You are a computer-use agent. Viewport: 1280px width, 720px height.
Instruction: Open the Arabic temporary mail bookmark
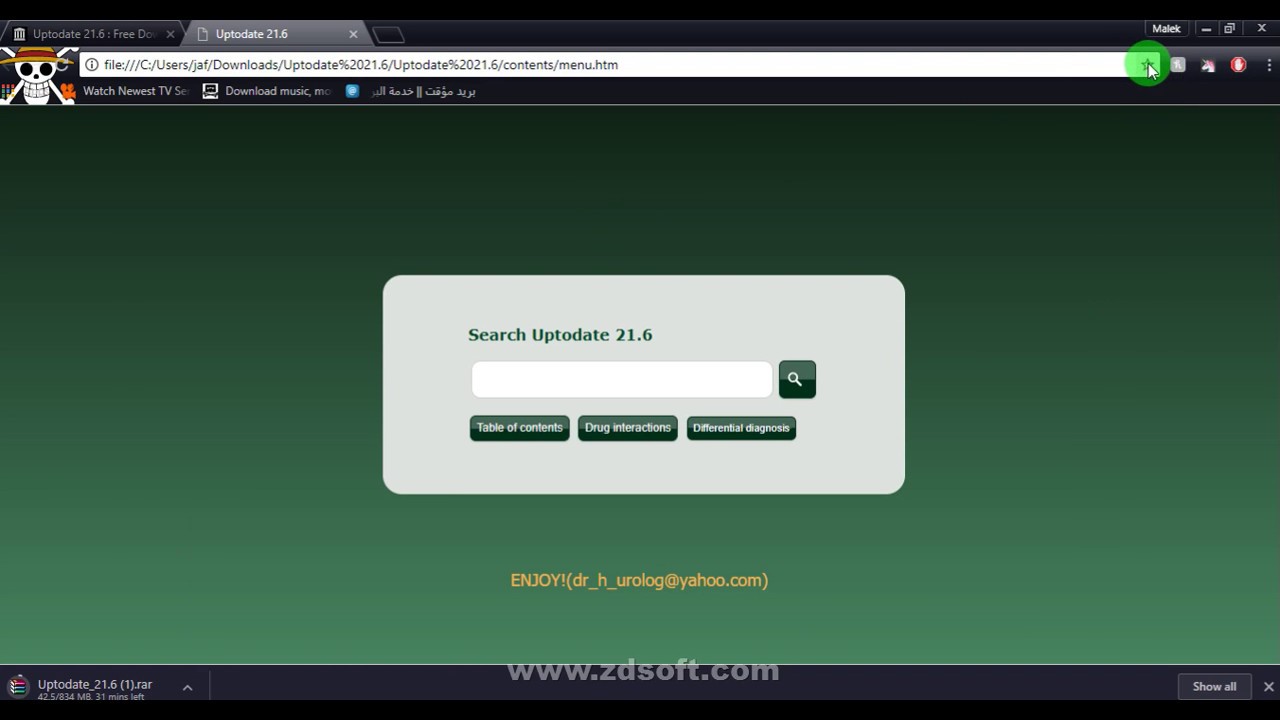click(411, 91)
